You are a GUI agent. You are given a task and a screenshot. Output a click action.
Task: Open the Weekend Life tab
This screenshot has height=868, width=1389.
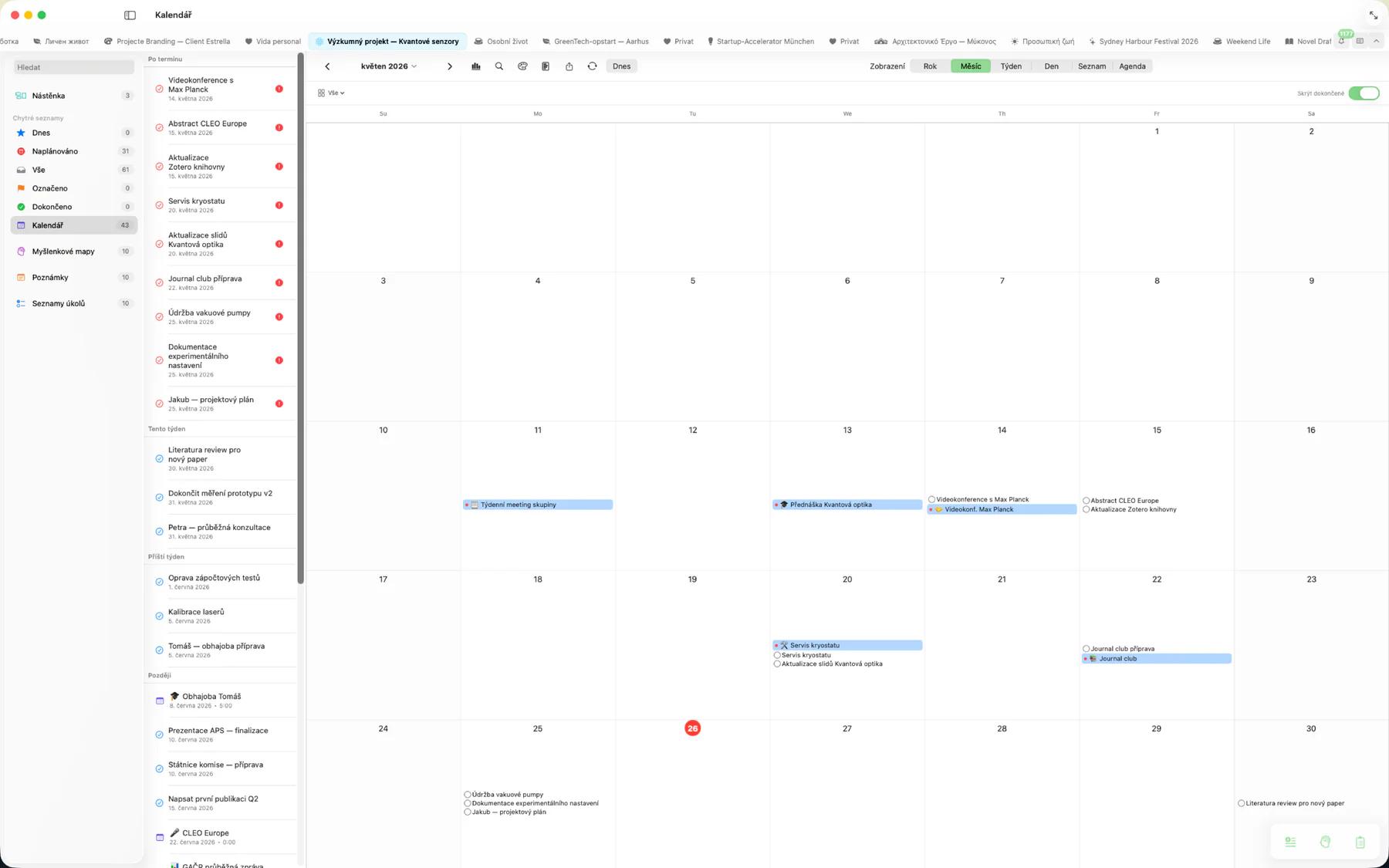1242,41
